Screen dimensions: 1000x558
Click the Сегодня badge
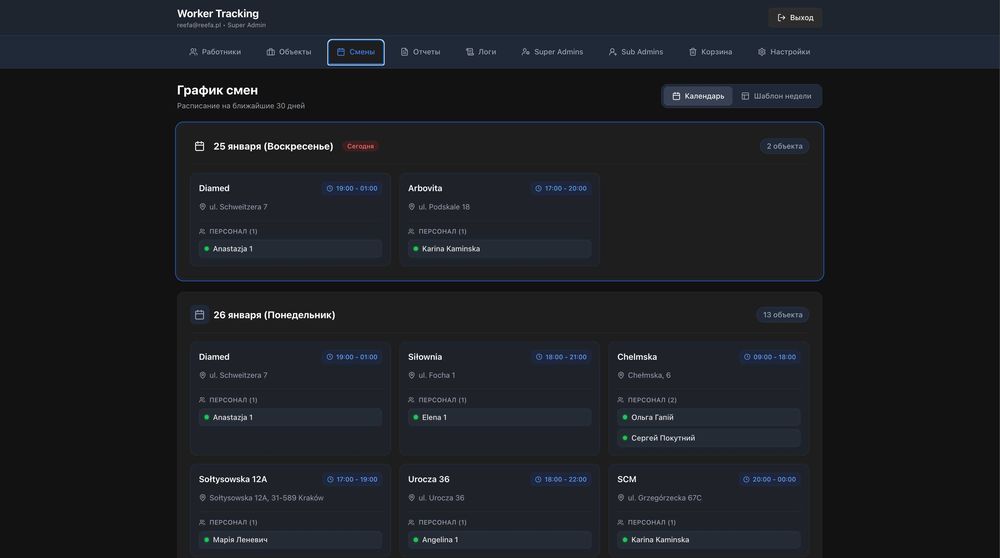(x=360, y=146)
